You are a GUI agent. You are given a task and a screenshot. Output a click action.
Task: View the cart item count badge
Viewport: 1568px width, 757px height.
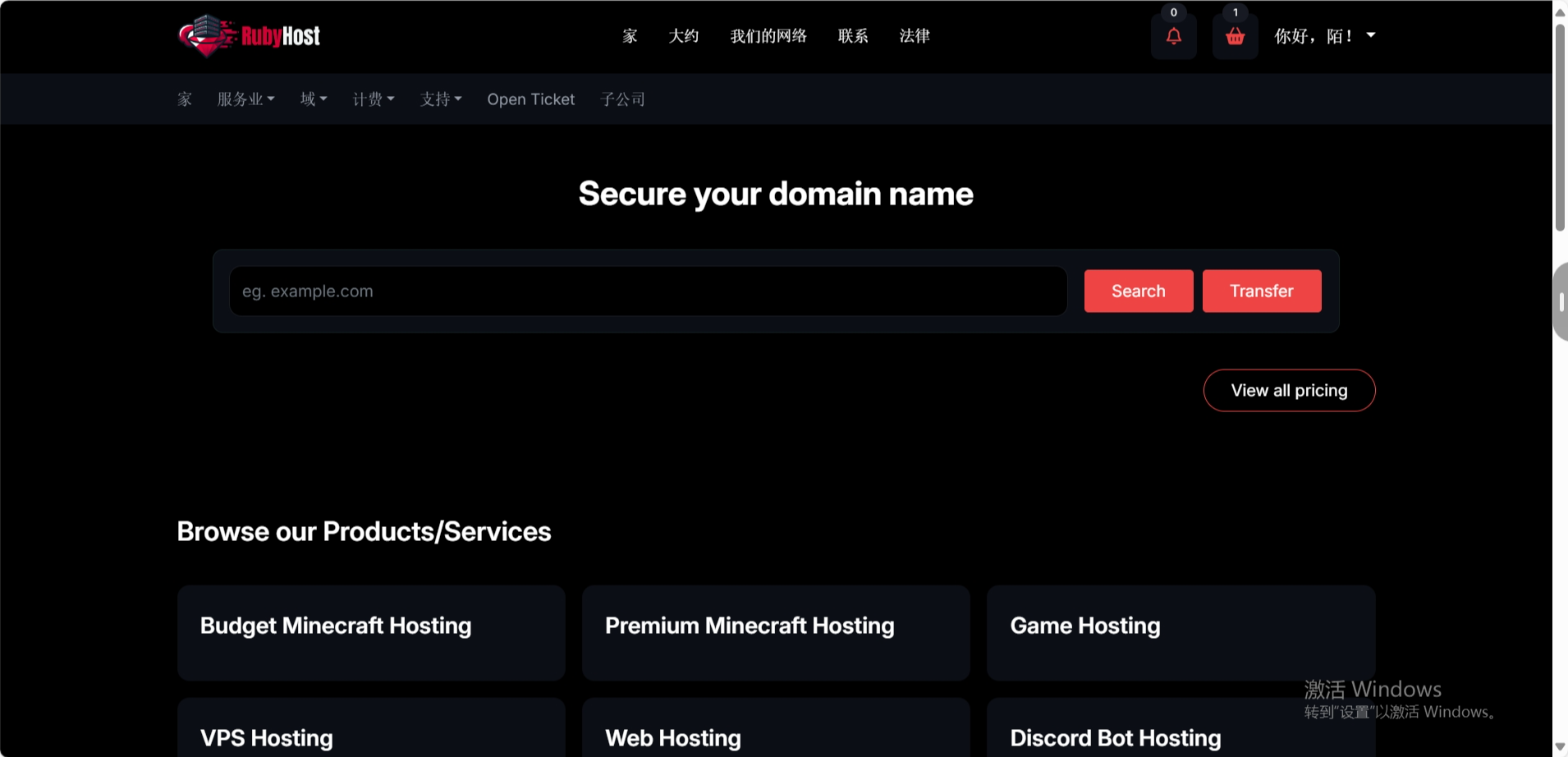tap(1236, 12)
